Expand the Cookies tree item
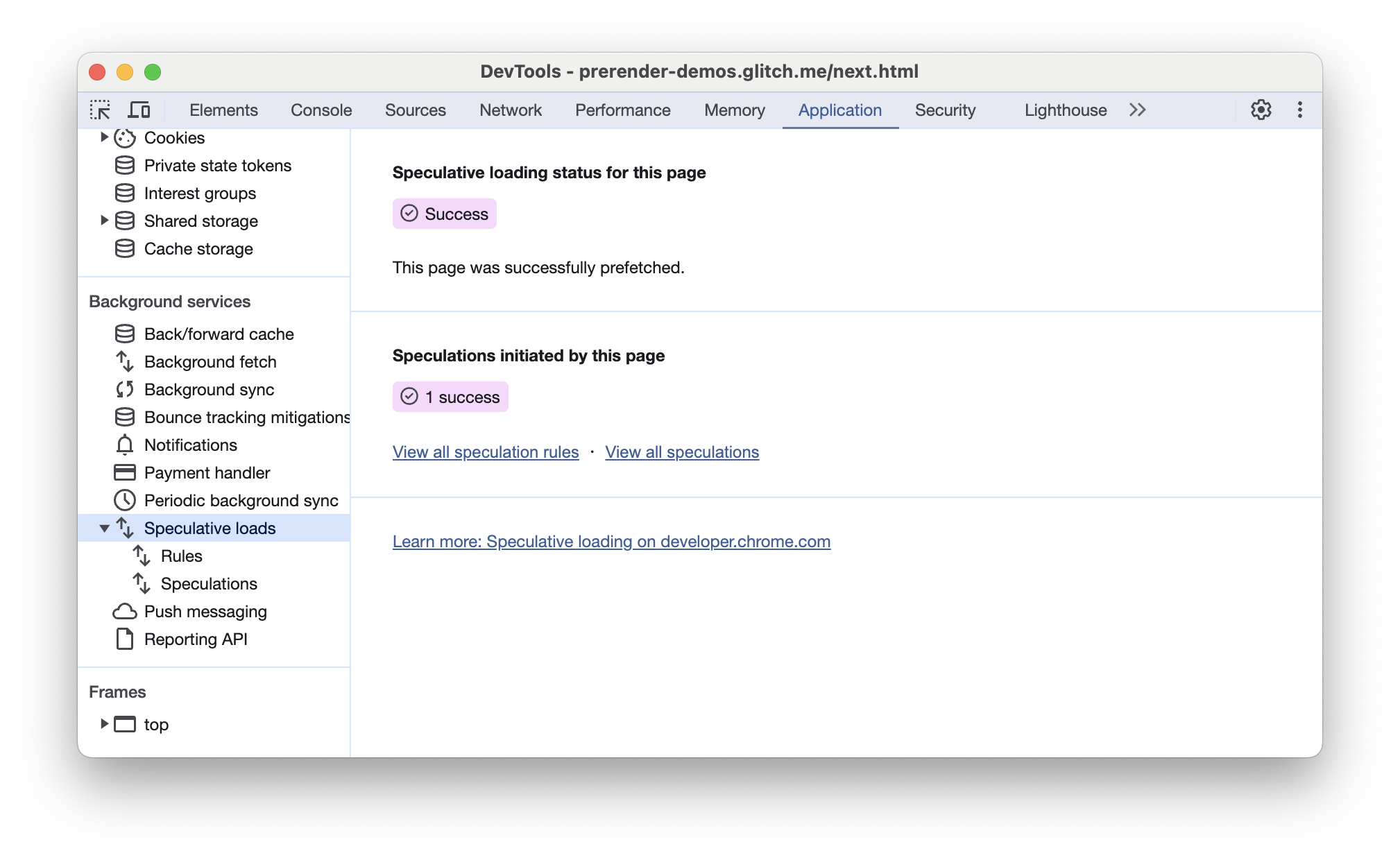The height and width of the screenshot is (860, 1400). [x=104, y=138]
